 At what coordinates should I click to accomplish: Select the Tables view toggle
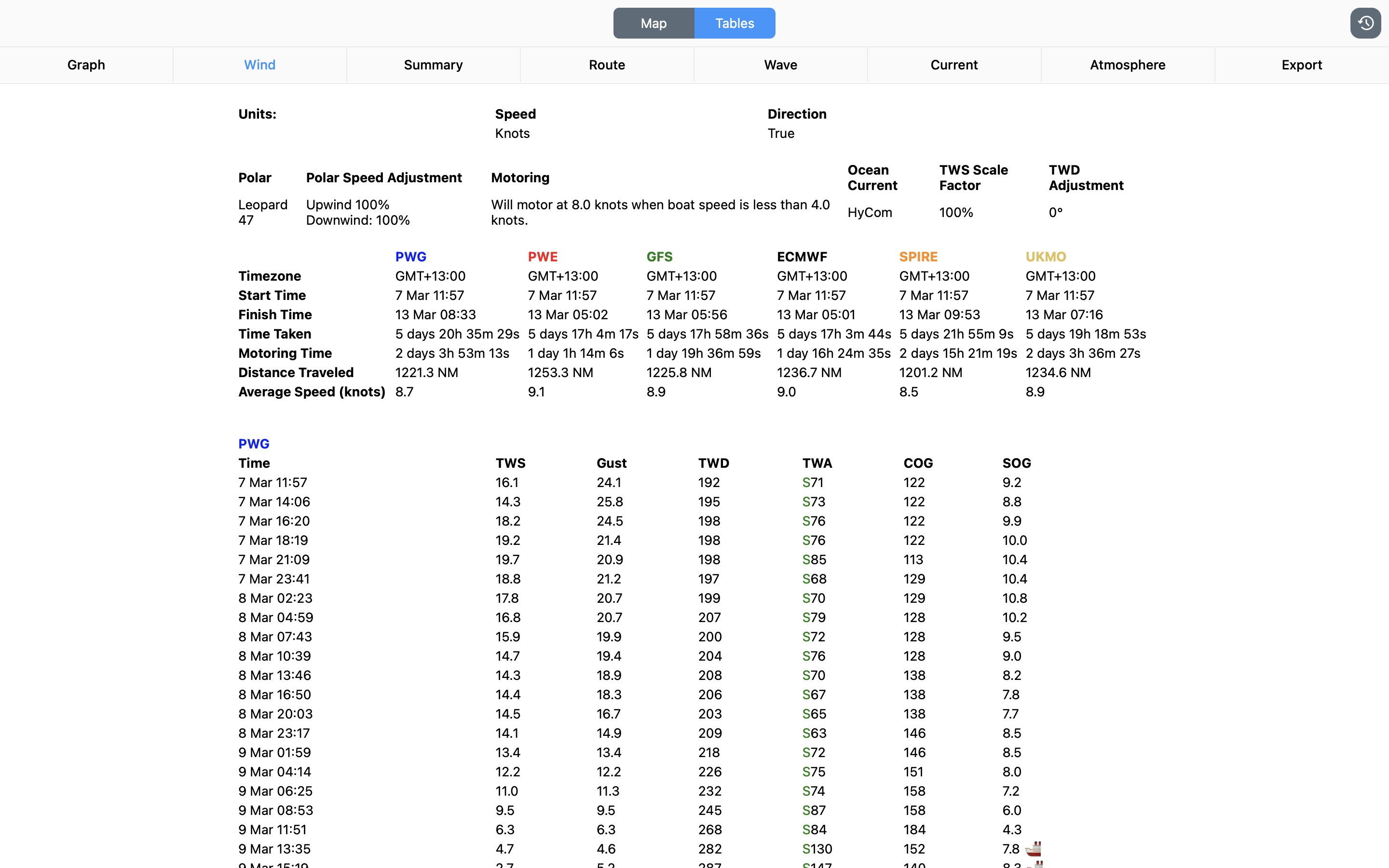[735, 23]
